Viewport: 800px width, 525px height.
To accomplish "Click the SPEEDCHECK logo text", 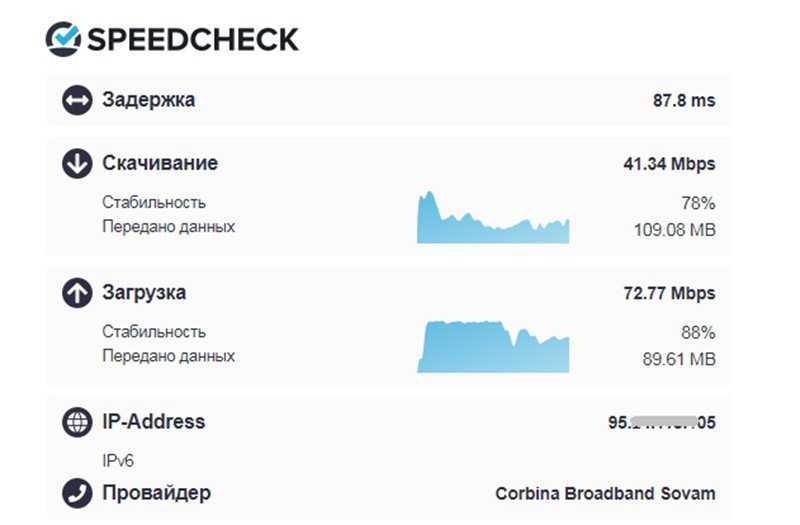I will click(x=193, y=39).
